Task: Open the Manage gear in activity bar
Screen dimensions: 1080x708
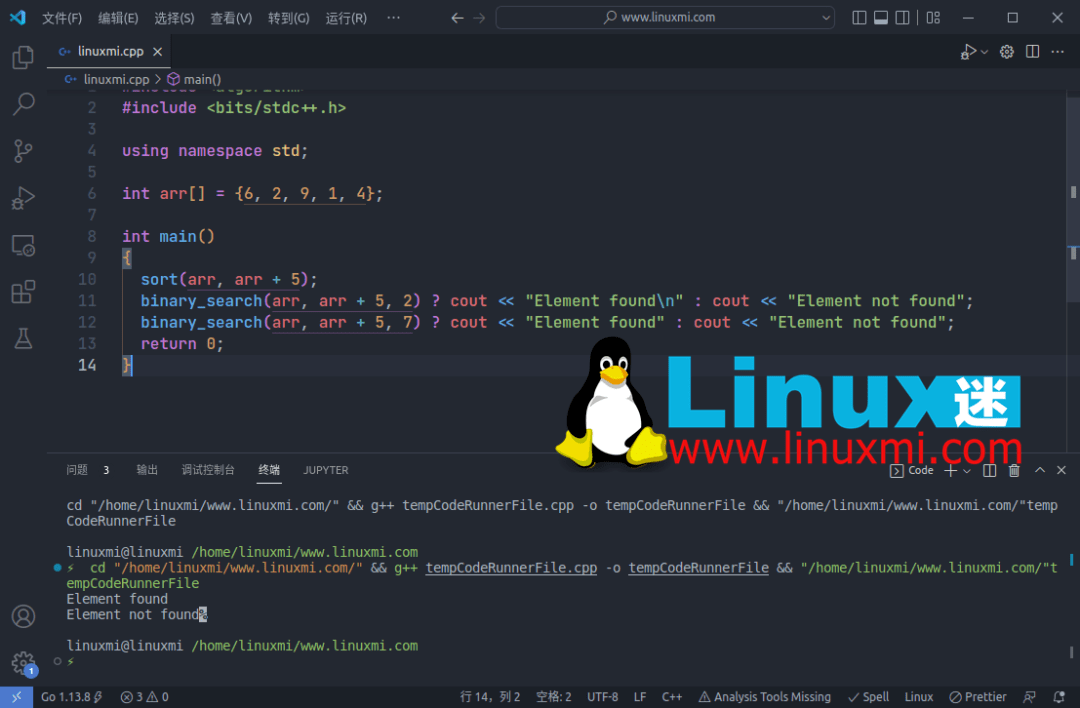Action: [23, 663]
